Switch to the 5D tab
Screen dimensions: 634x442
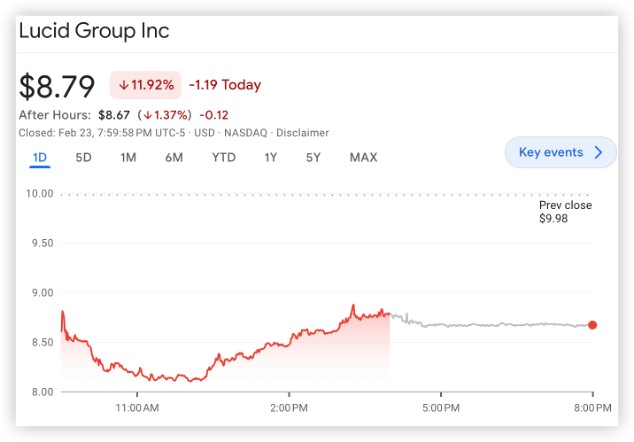tap(84, 157)
